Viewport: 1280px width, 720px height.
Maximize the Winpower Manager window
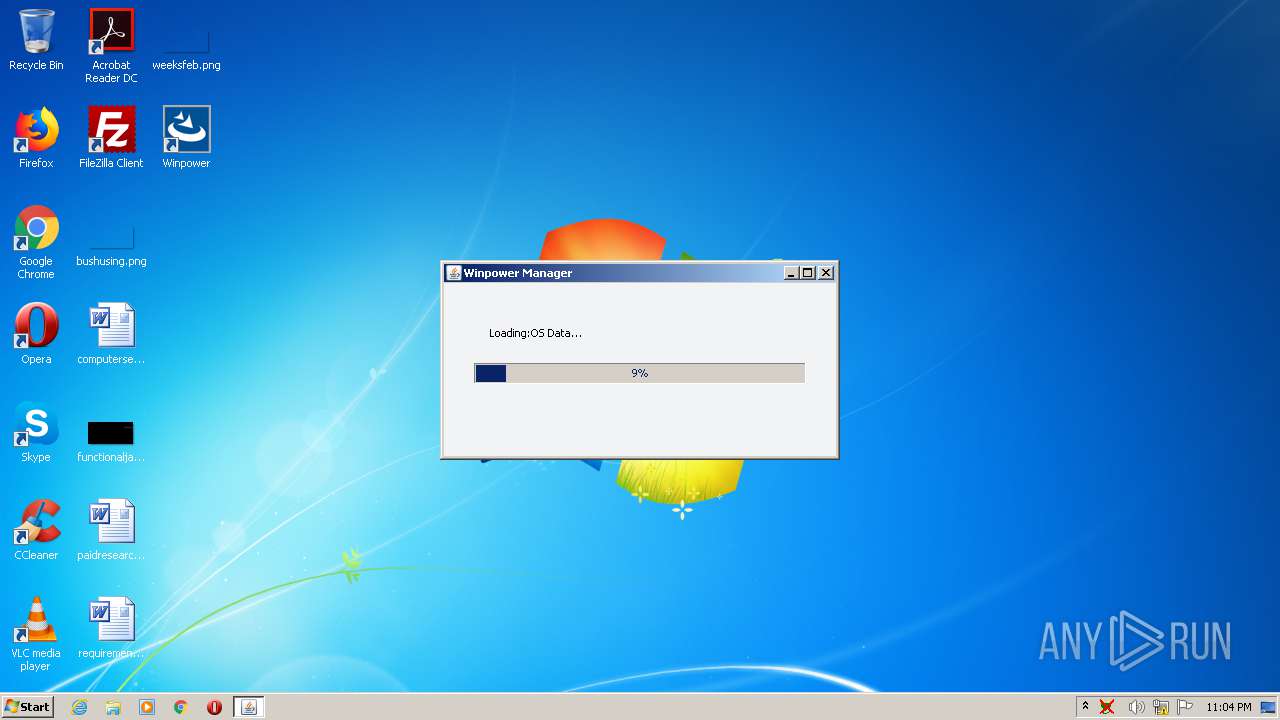click(x=808, y=273)
